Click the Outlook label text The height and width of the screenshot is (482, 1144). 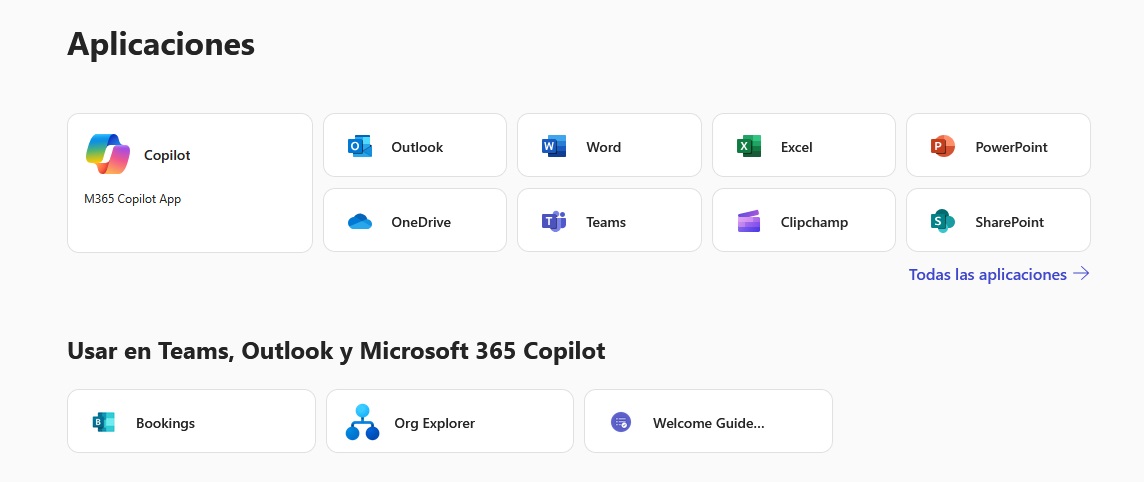click(417, 147)
